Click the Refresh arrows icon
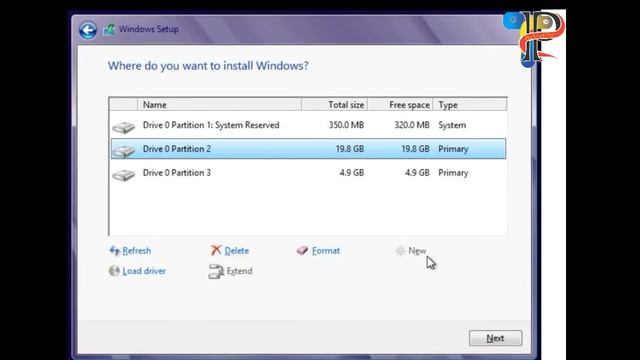The height and width of the screenshot is (360, 640). click(x=114, y=250)
